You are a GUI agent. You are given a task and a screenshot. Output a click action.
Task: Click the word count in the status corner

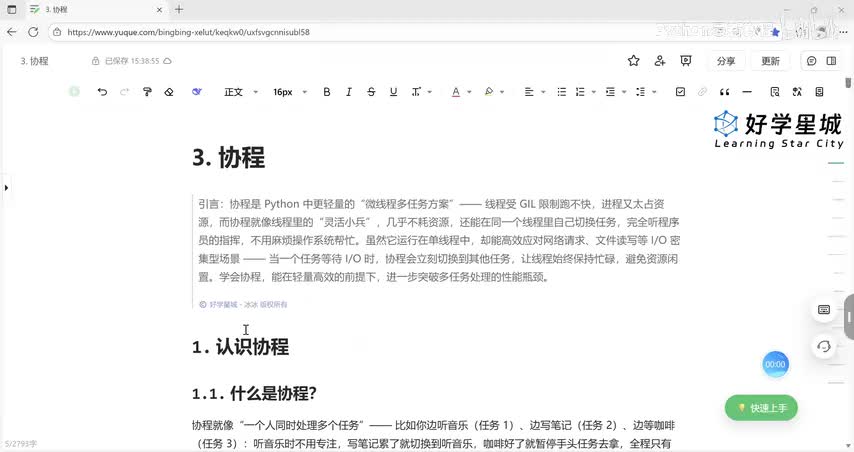pos(21,444)
